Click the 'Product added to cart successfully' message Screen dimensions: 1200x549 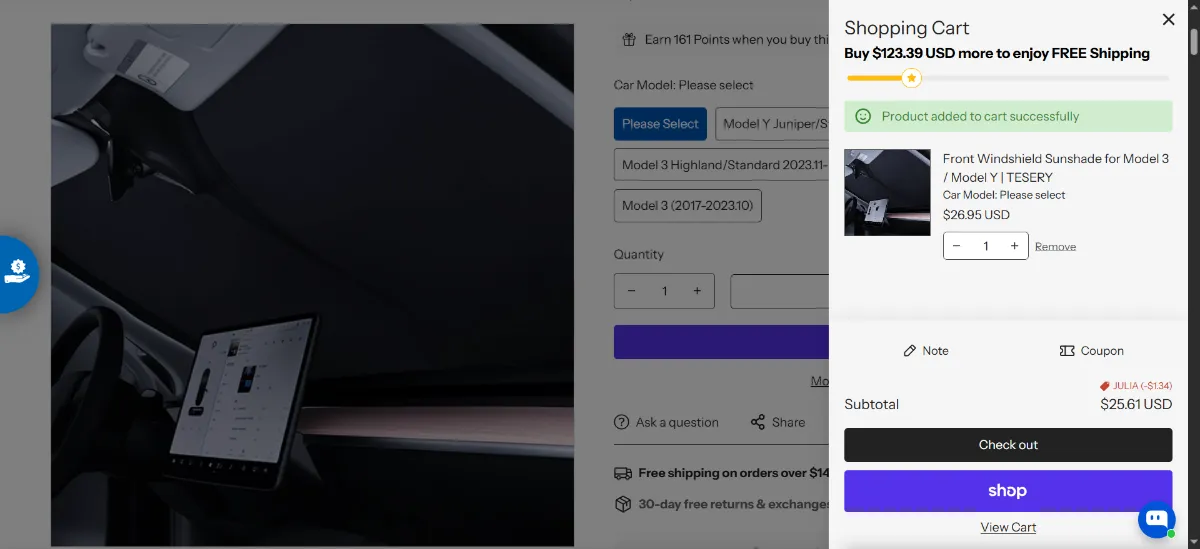click(x=980, y=116)
